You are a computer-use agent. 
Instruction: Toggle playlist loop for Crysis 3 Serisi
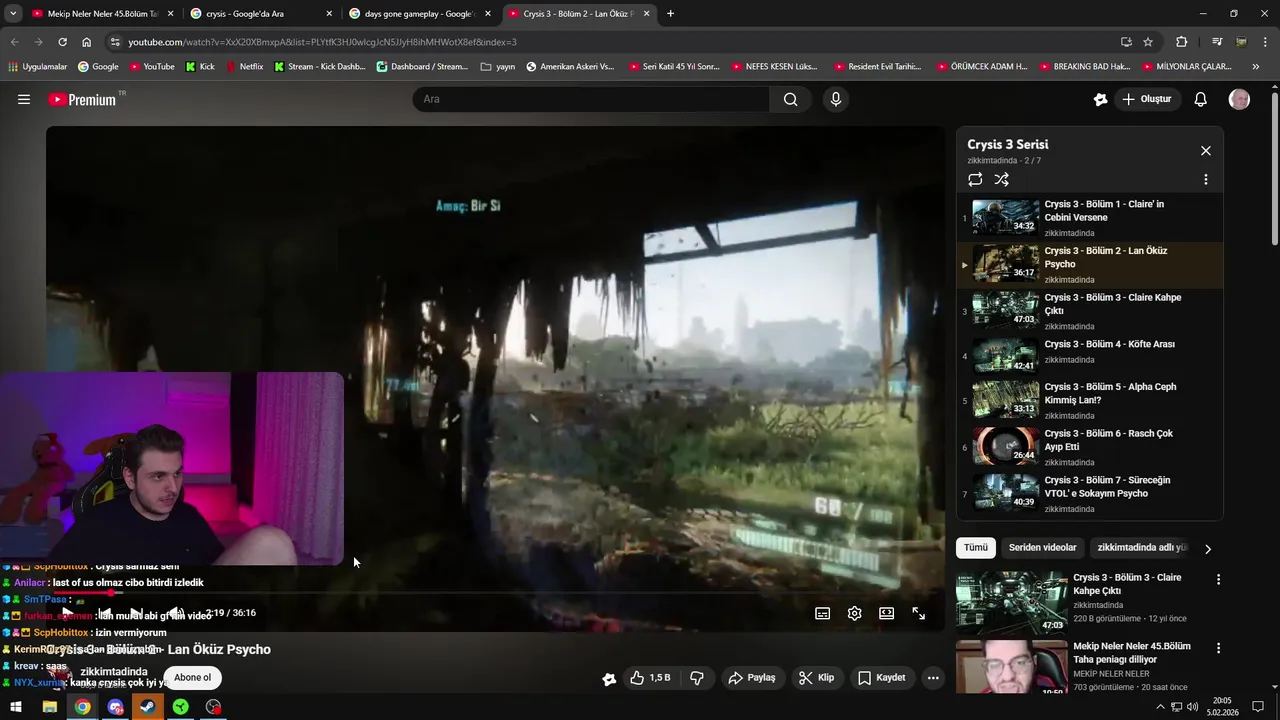pyautogui.click(x=975, y=180)
